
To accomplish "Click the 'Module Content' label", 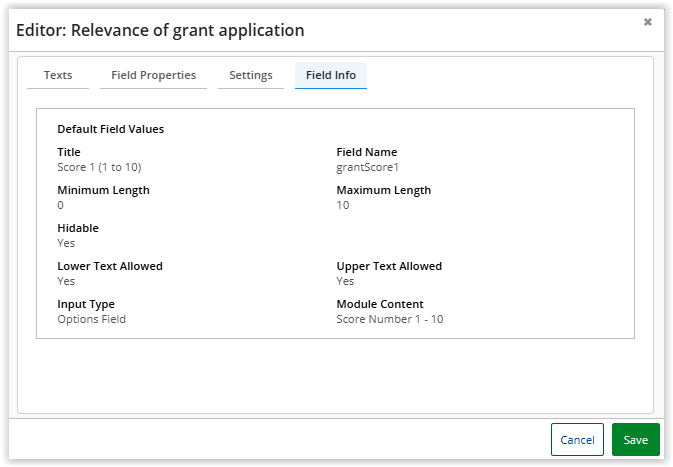I will 380,304.
